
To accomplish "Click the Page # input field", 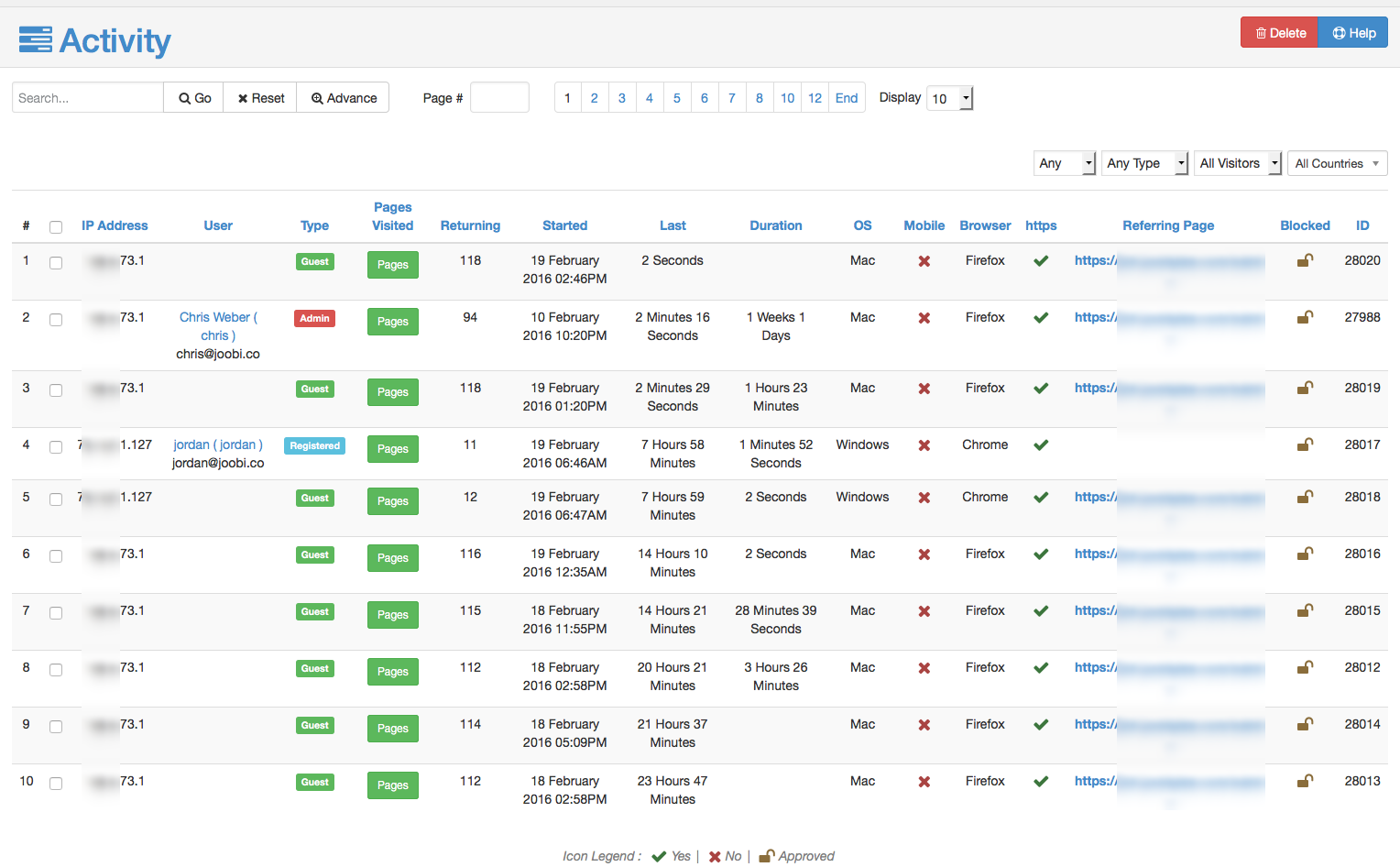I will pos(499,98).
